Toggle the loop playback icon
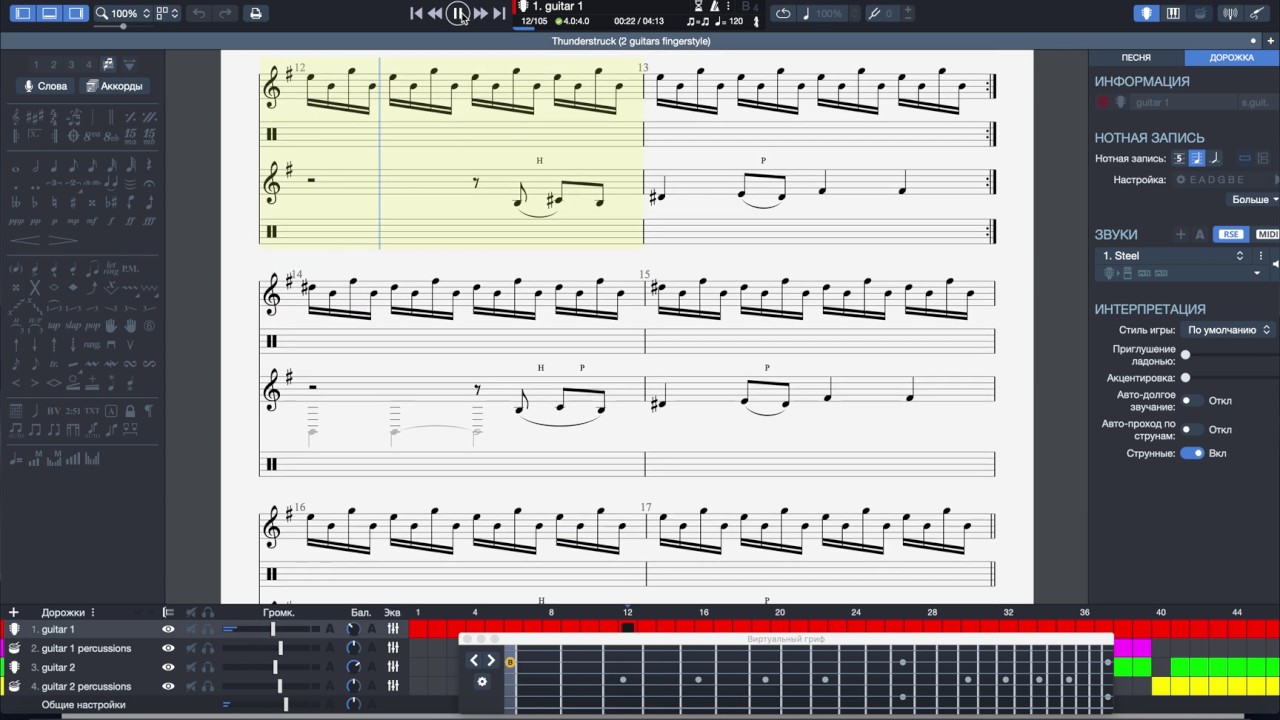 (783, 13)
